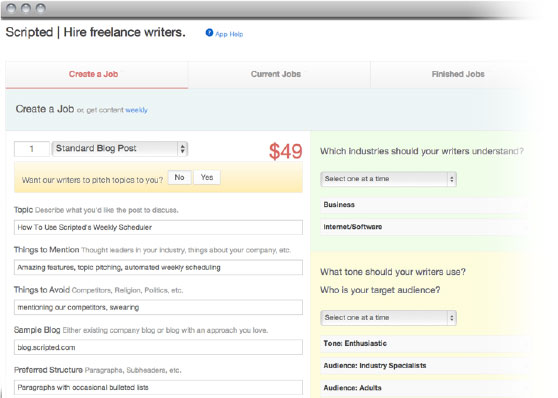Choose No for writers pitching topics
Screen dimensions: 558x398
point(179,177)
